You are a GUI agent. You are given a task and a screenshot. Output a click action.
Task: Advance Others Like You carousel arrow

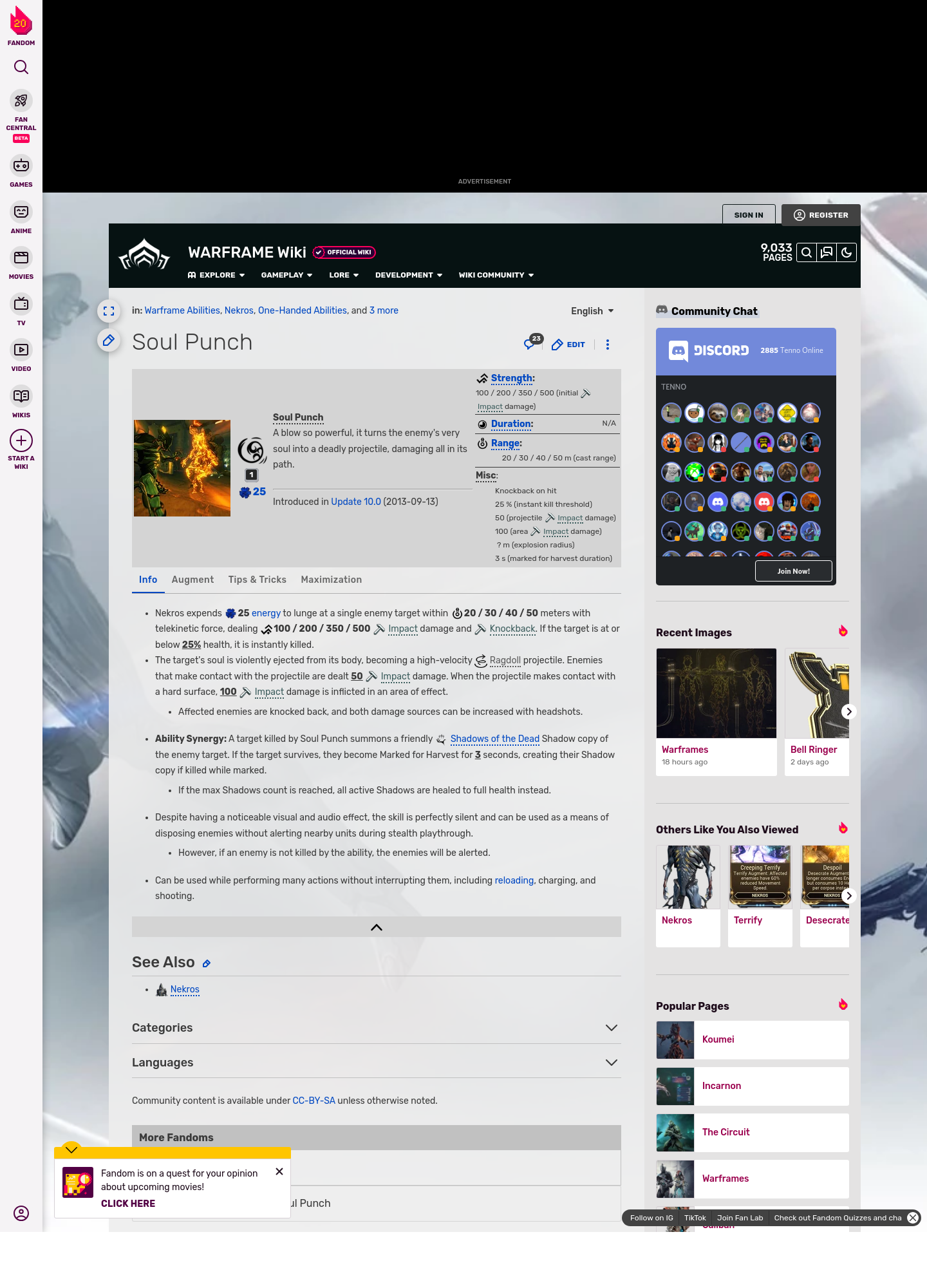pyautogui.click(x=848, y=896)
